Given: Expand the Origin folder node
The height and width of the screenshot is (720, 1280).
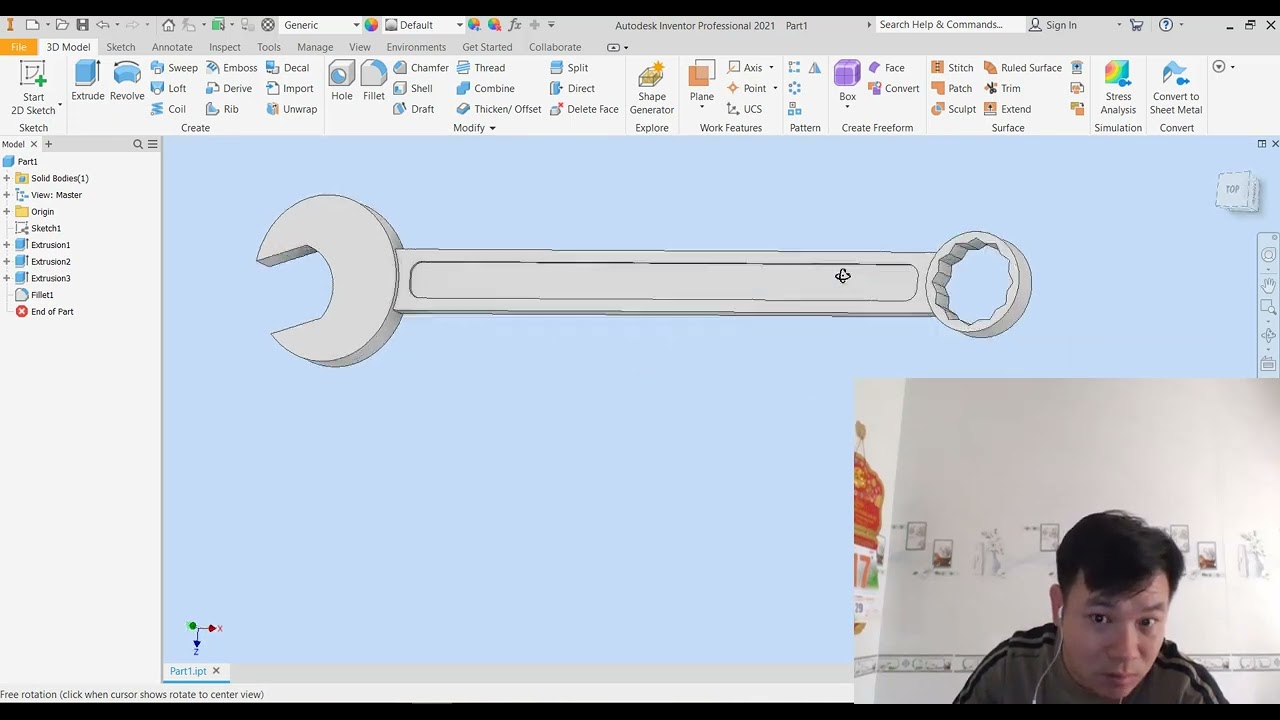Looking at the screenshot, I should coord(7,211).
